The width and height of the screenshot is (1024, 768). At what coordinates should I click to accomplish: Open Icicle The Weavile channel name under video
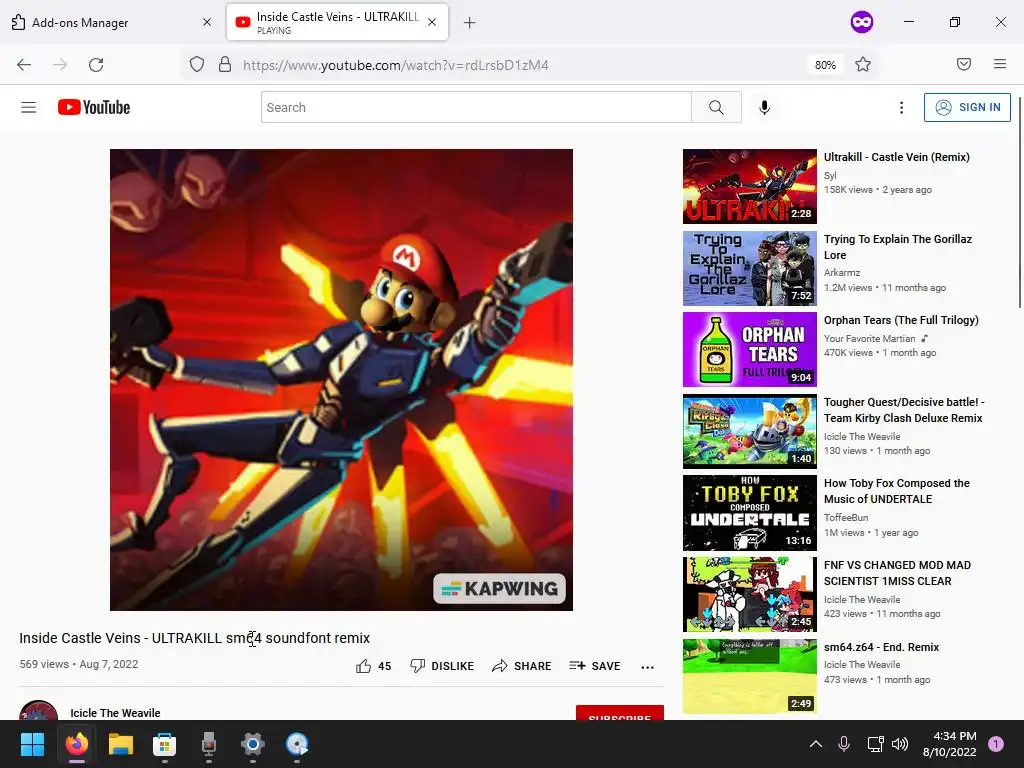point(115,713)
